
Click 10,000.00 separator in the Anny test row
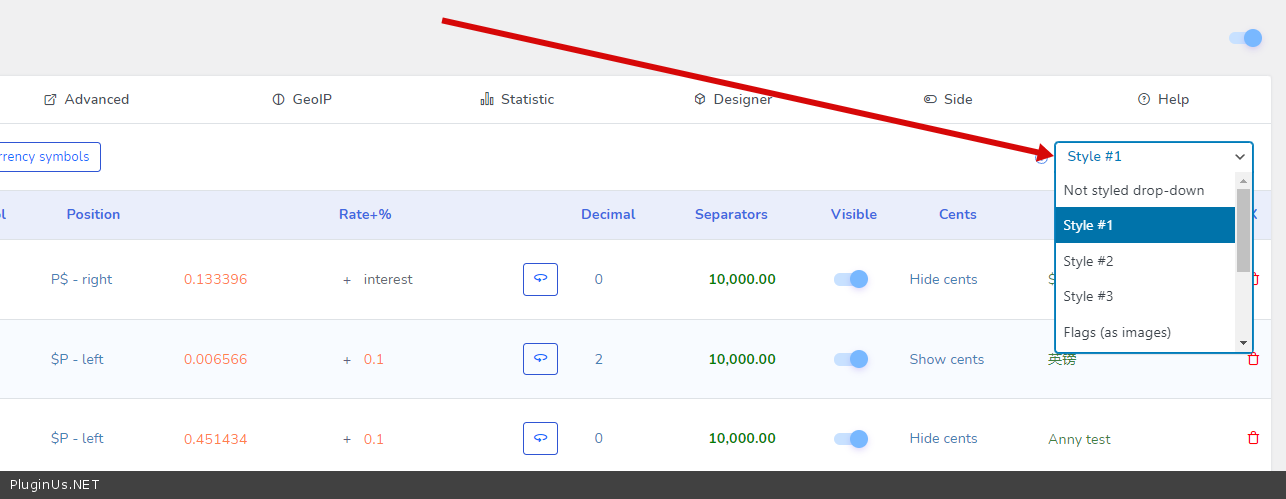(x=742, y=438)
